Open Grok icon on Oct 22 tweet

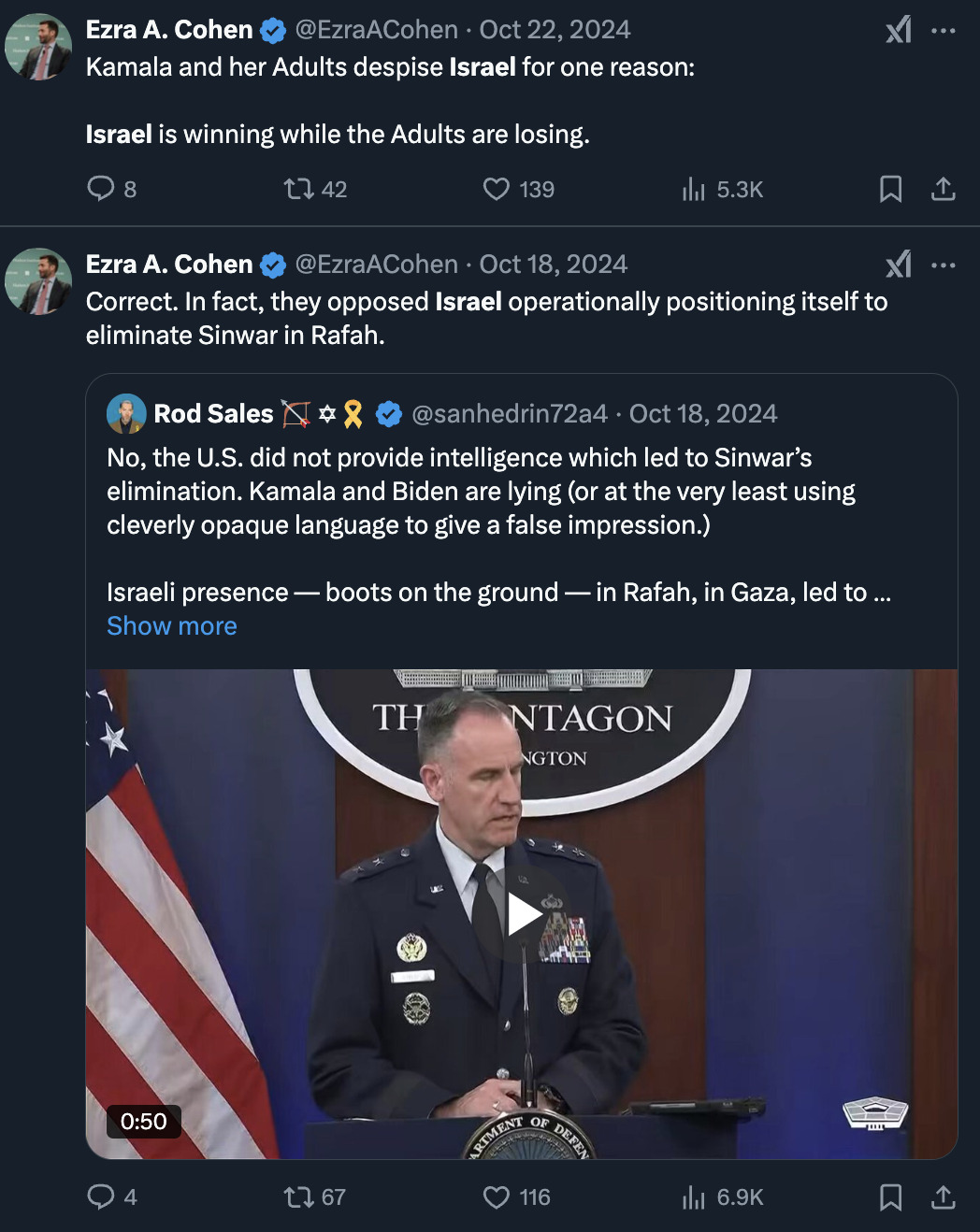899,31
